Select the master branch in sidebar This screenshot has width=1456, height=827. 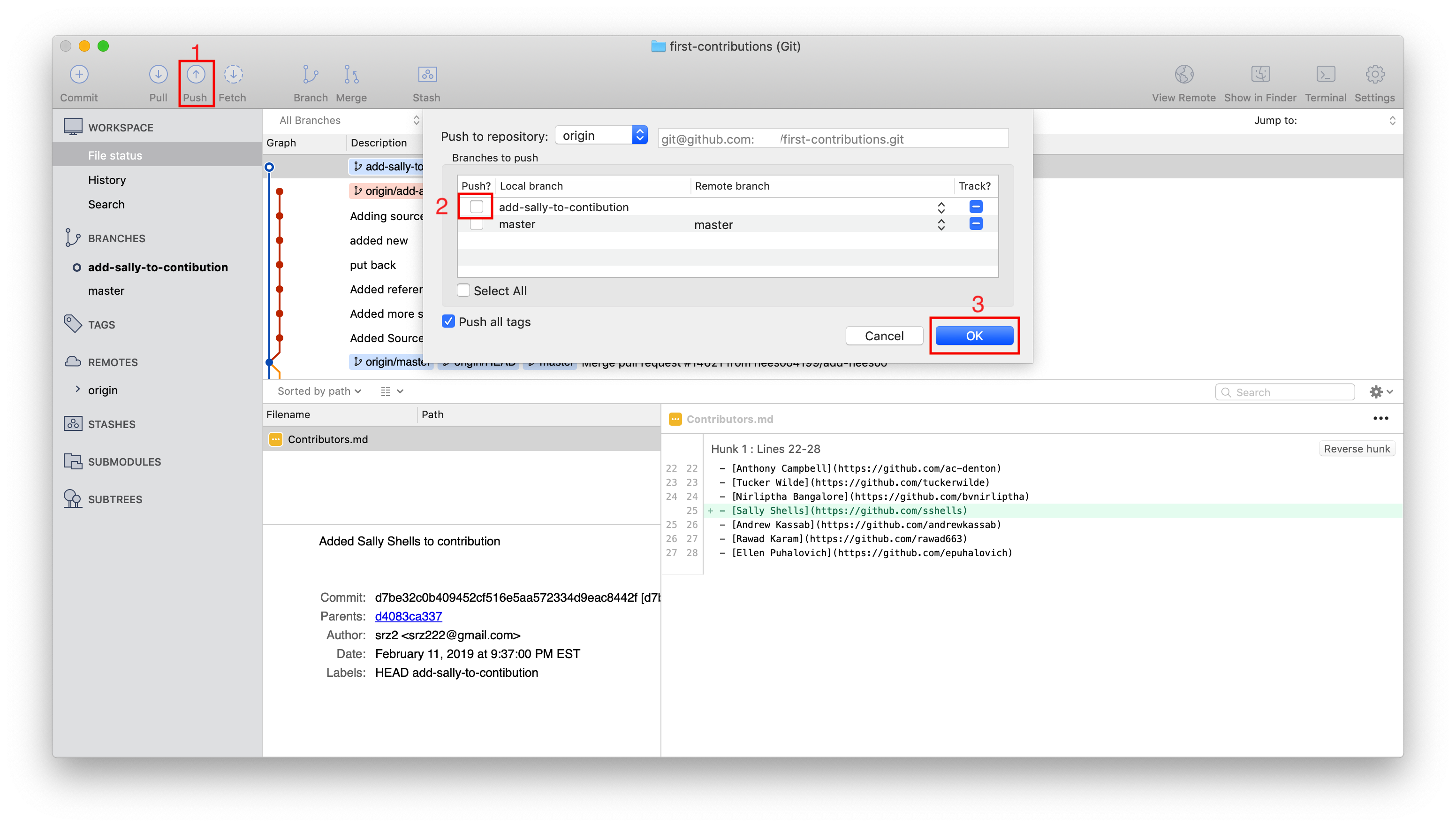[x=106, y=291]
